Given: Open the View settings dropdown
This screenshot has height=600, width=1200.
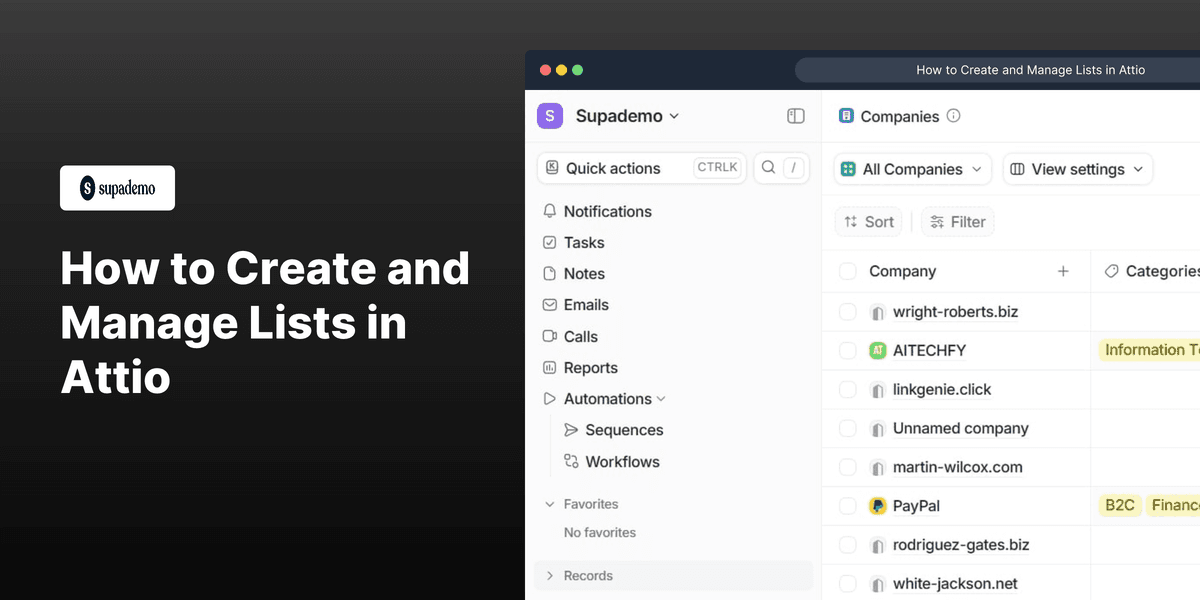Looking at the screenshot, I should pos(1077,169).
